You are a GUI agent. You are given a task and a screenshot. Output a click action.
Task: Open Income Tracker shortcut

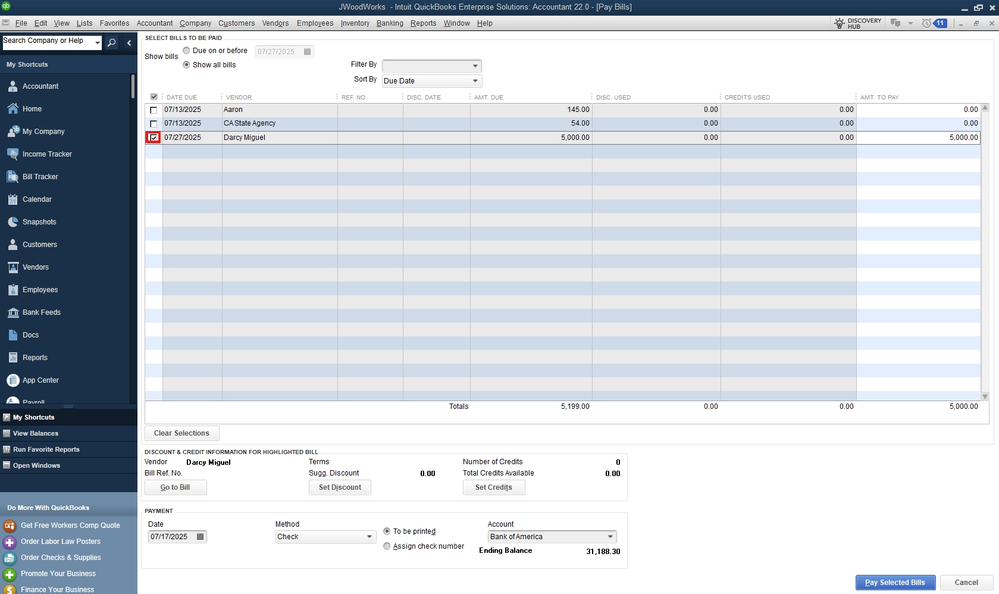pyautogui.click(x=47, y=154)
